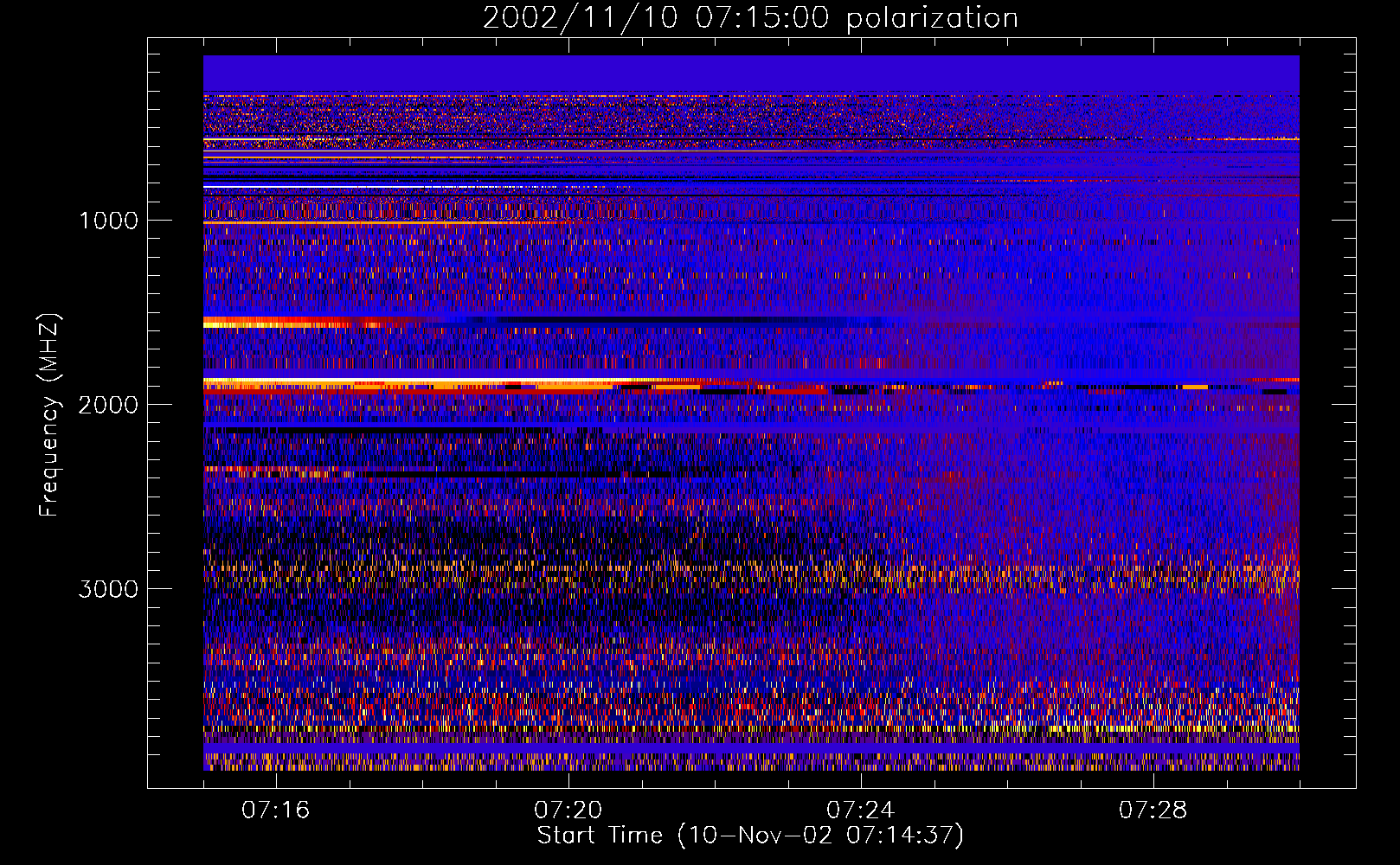The image size is (1400, 865).
Task: Click the 1000 frequency tick label
Action: [108, 221]
